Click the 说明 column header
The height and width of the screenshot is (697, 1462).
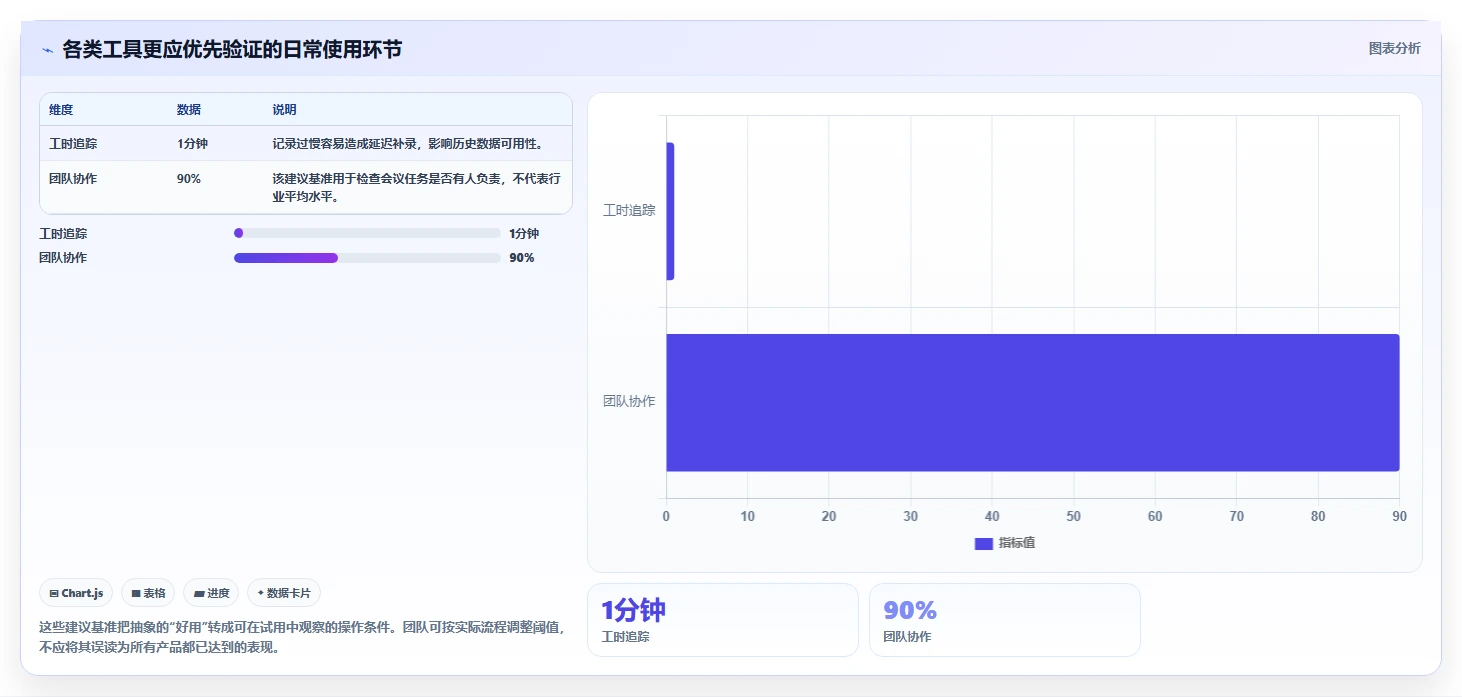coord(284,110)
